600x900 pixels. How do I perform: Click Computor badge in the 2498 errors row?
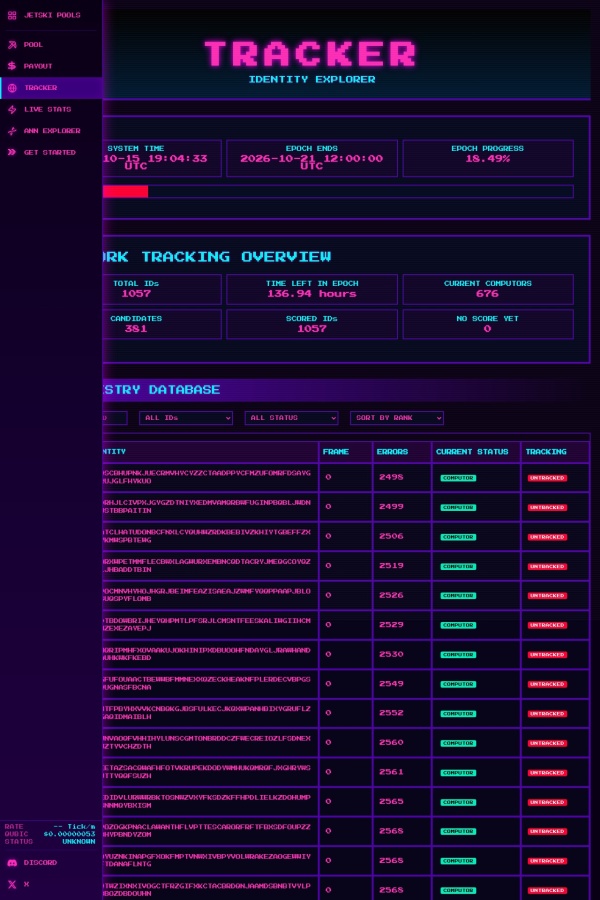(458, 478)
